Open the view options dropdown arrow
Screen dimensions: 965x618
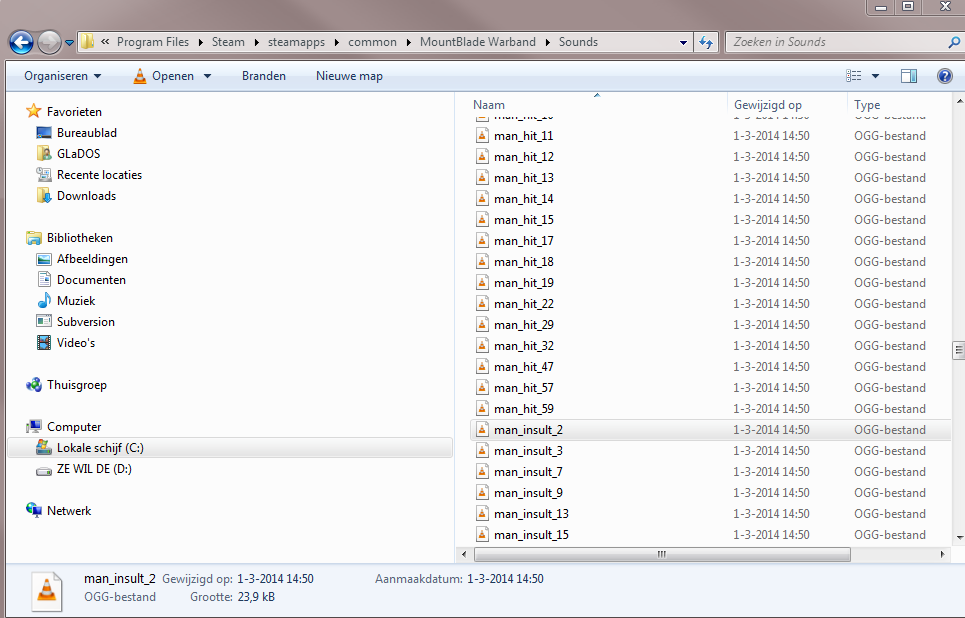pyautogui.click(x=875, y=76)
